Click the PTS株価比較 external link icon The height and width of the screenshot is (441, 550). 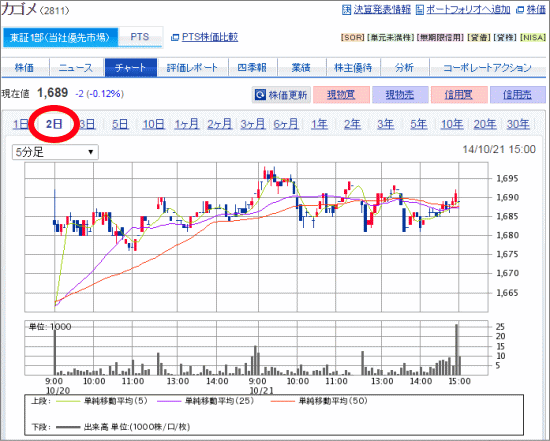point(175,37)
